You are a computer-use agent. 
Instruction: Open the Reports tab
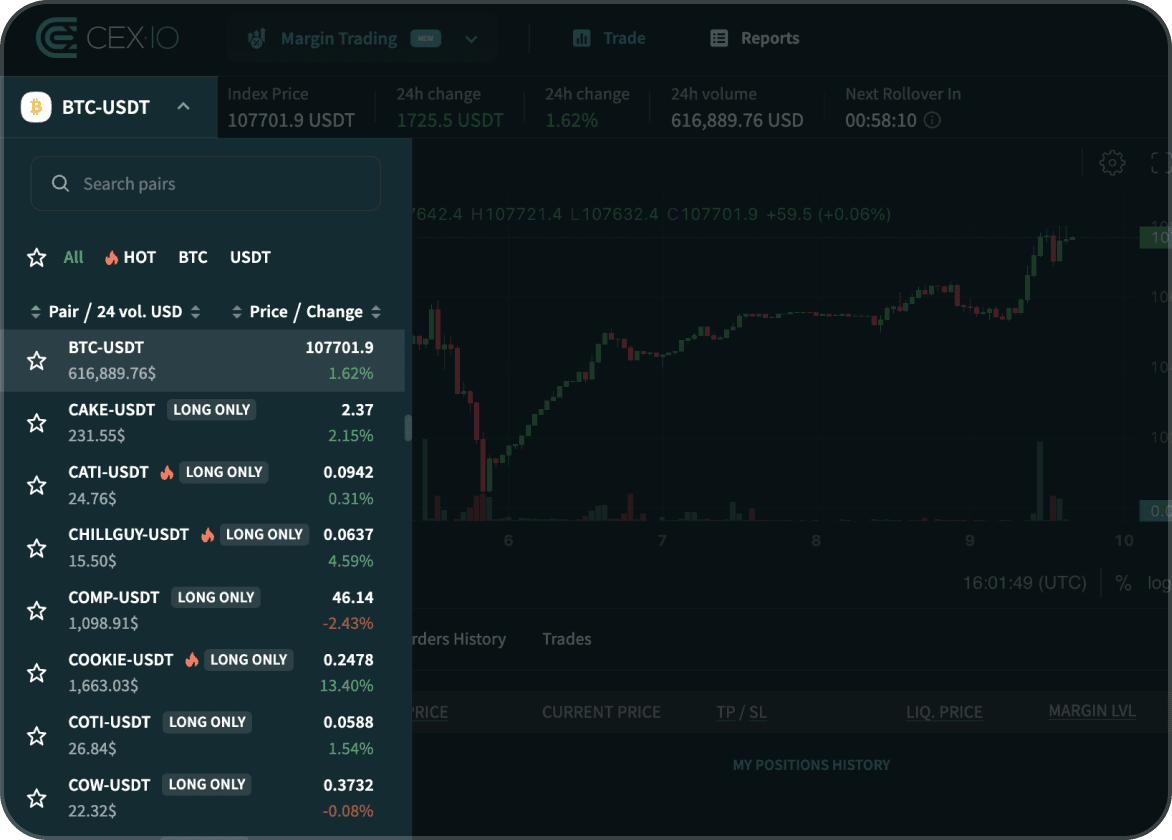point(754,38)
